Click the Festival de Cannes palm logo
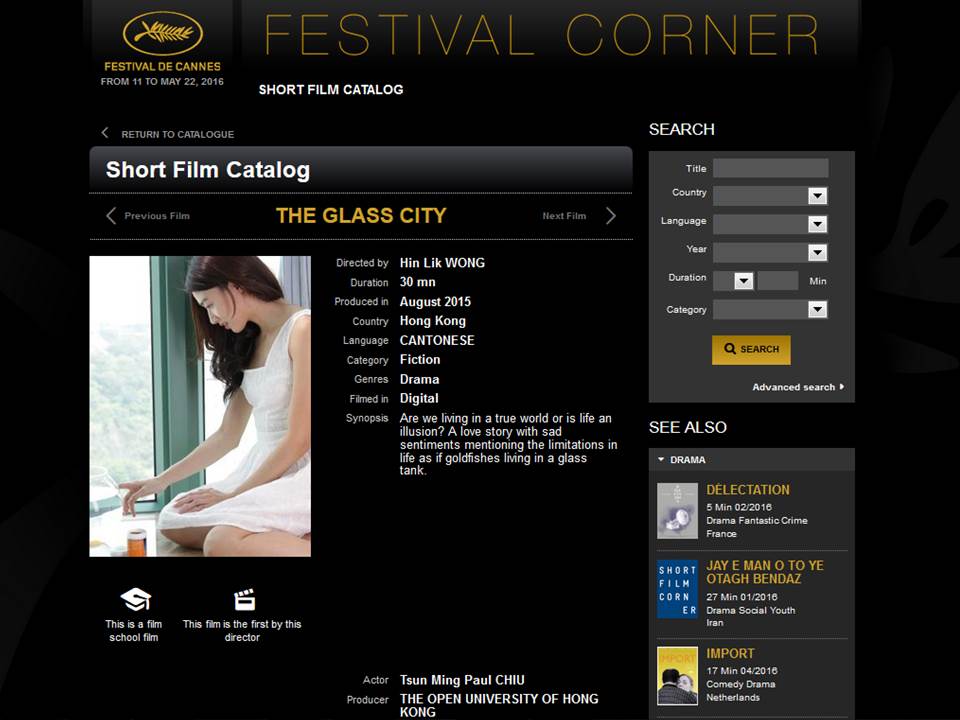The width and height of the screenshot is (960, 720). pyautogui.click(x=162, y=34)
